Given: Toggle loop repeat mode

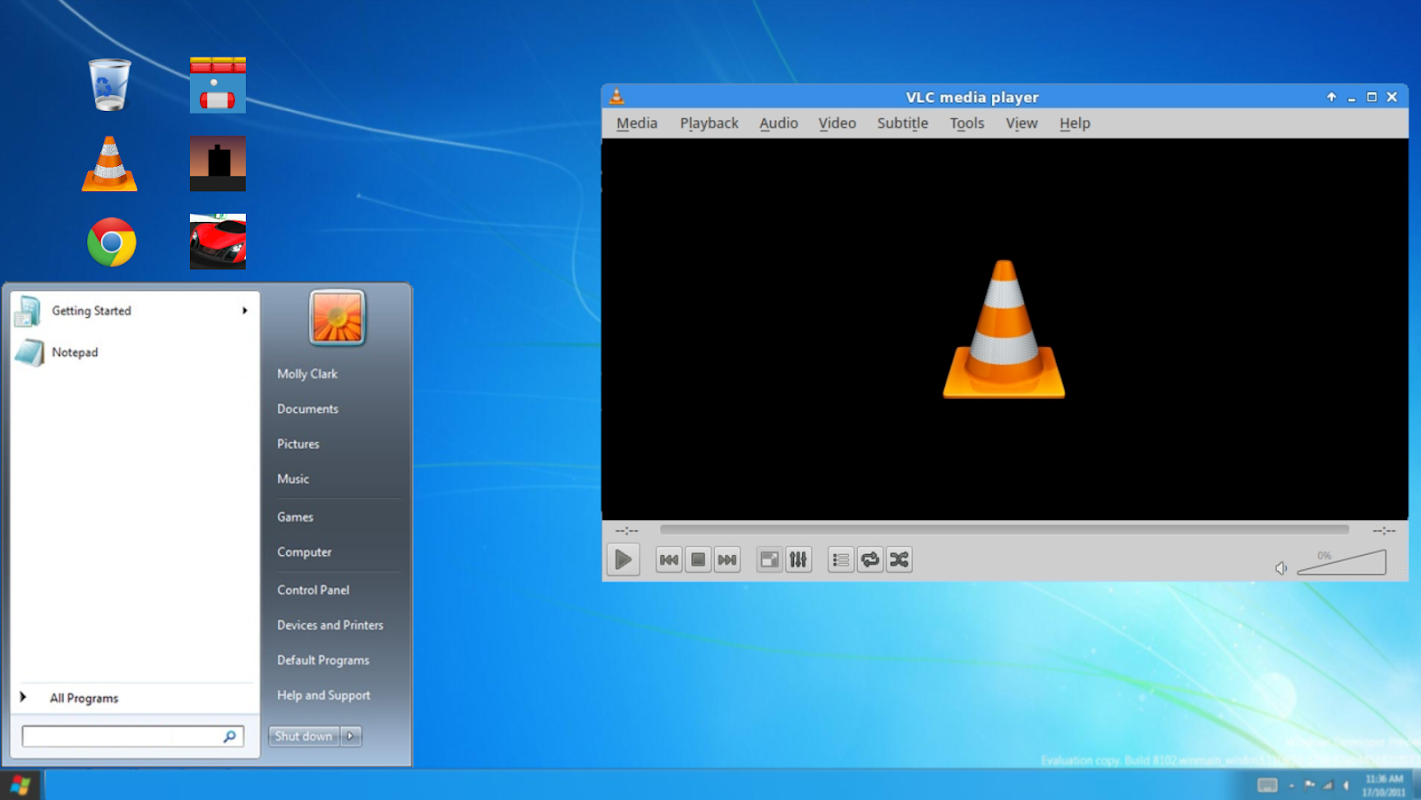Looking at the screenshot, I should coord(870,560).
